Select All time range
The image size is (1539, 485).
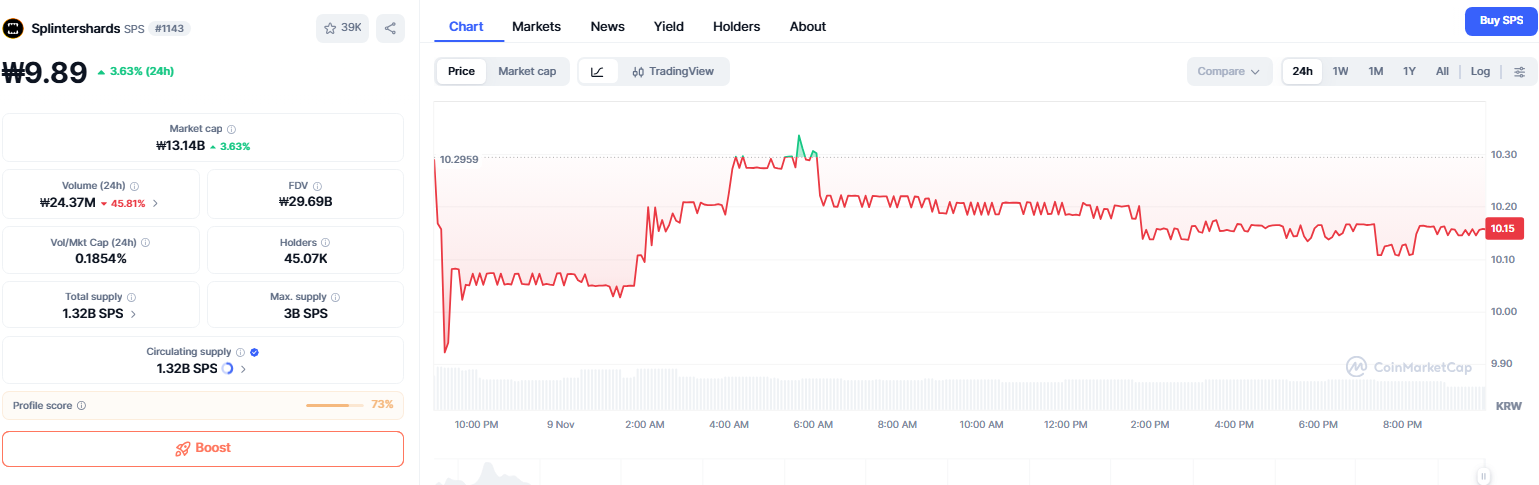pyautogui.click(x=1442, y=71)
